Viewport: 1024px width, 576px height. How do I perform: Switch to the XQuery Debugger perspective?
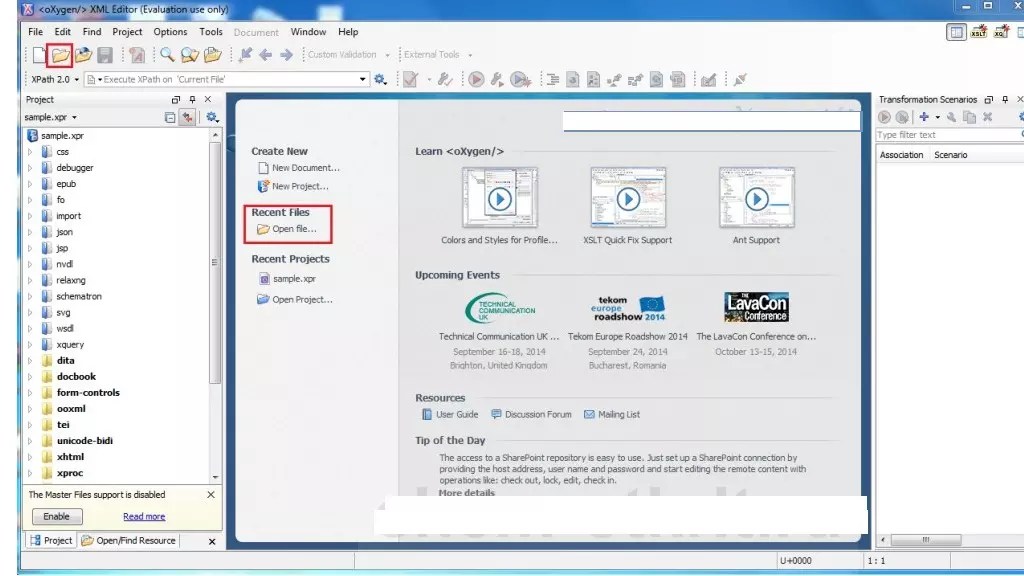click(1000, 31)
